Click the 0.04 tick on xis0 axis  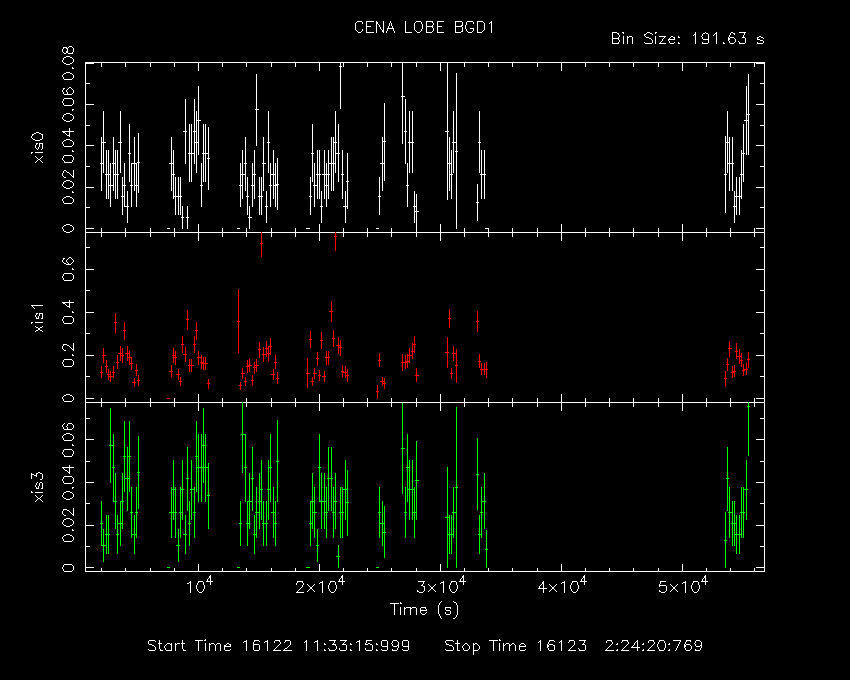[x=68, y=145]
